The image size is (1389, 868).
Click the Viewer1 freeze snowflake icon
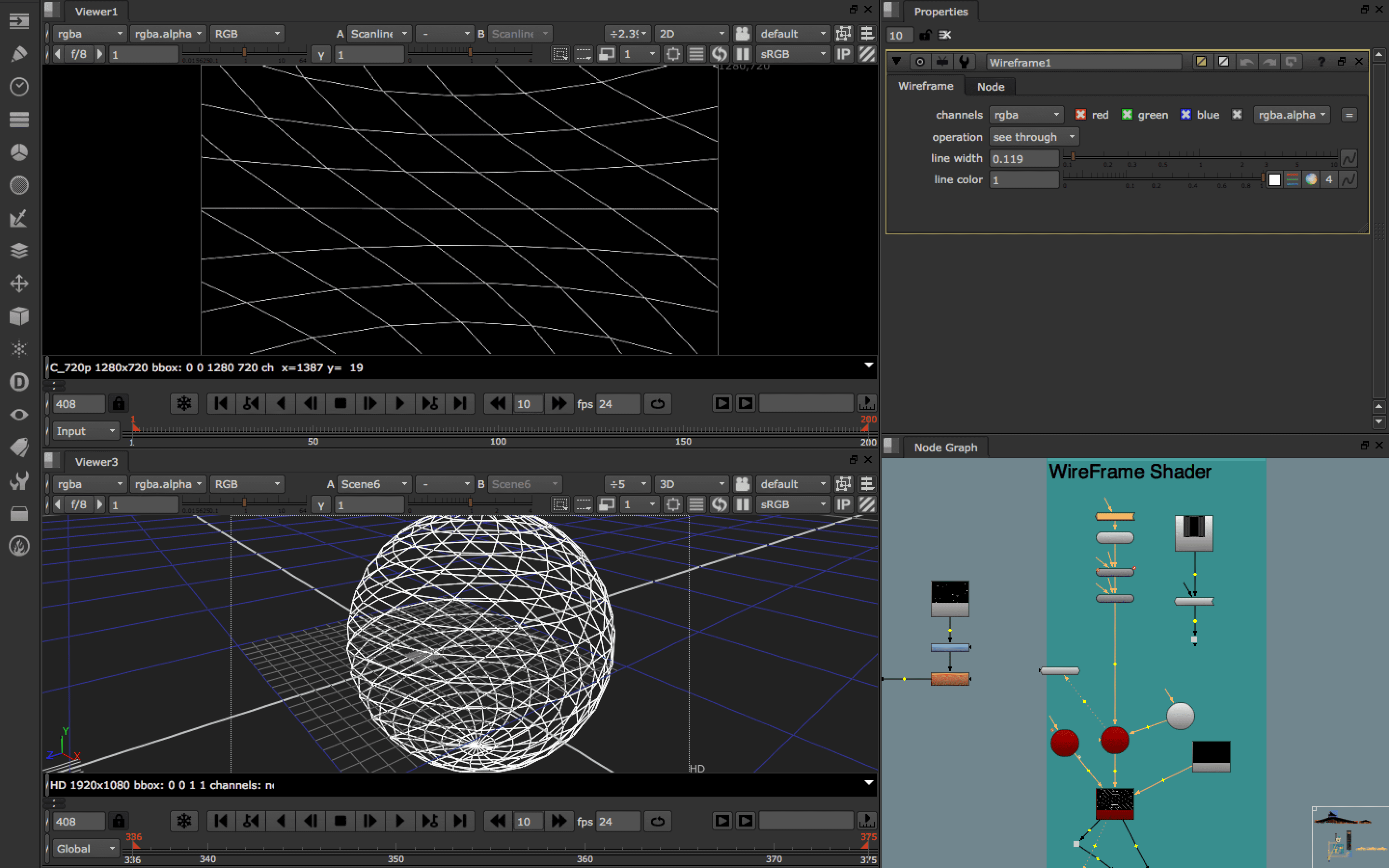point(184,404)
